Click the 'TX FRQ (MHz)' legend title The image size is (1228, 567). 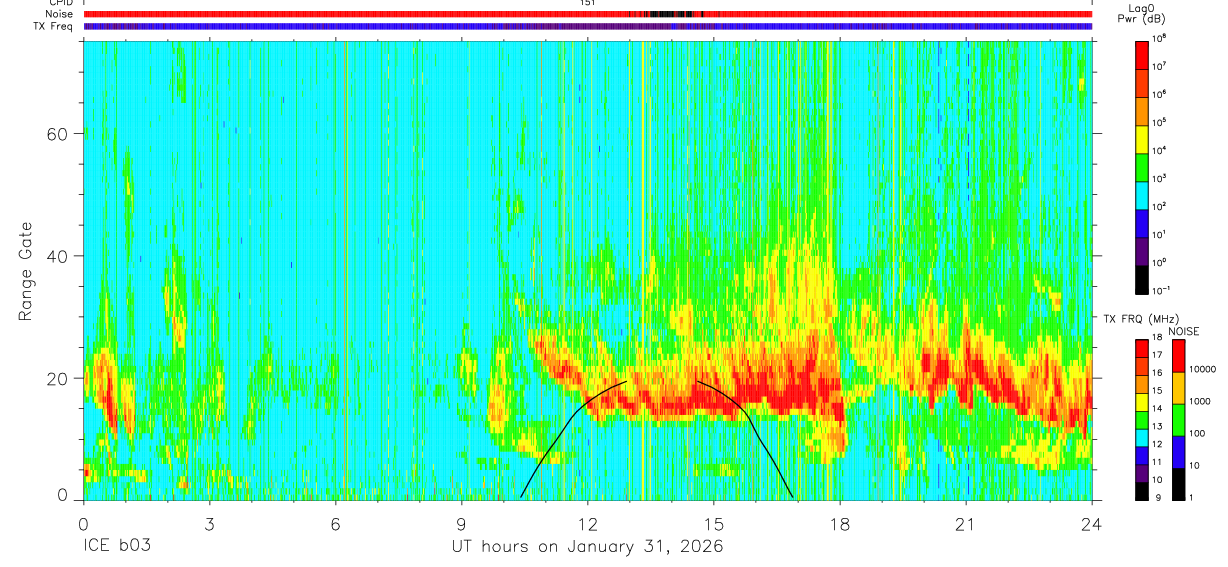[x=1142, y=318]
